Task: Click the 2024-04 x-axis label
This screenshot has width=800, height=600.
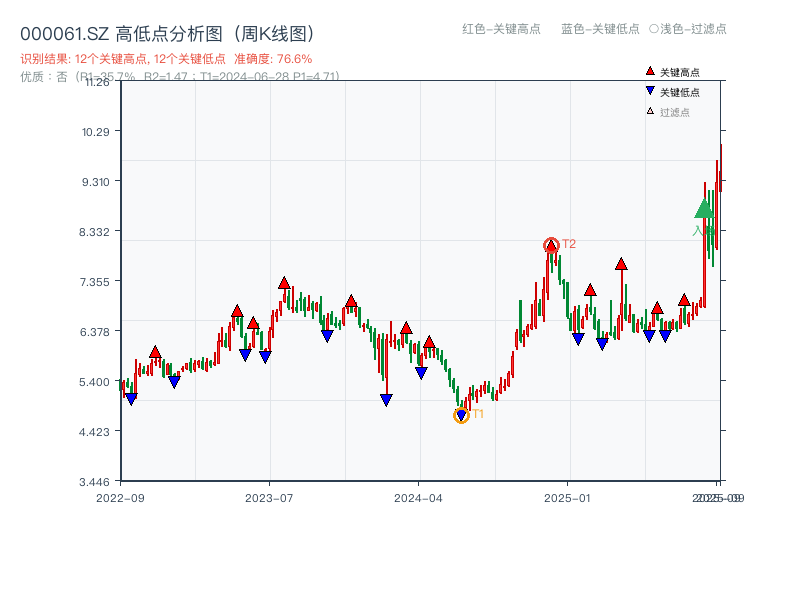Action: pos(418,498)
